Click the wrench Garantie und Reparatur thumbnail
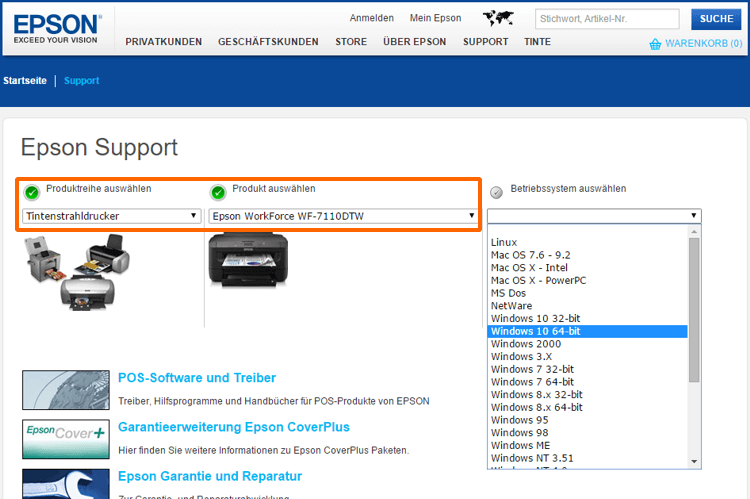Image resolution: width=750 pixels, height=499 pixels. coord(66,484)
